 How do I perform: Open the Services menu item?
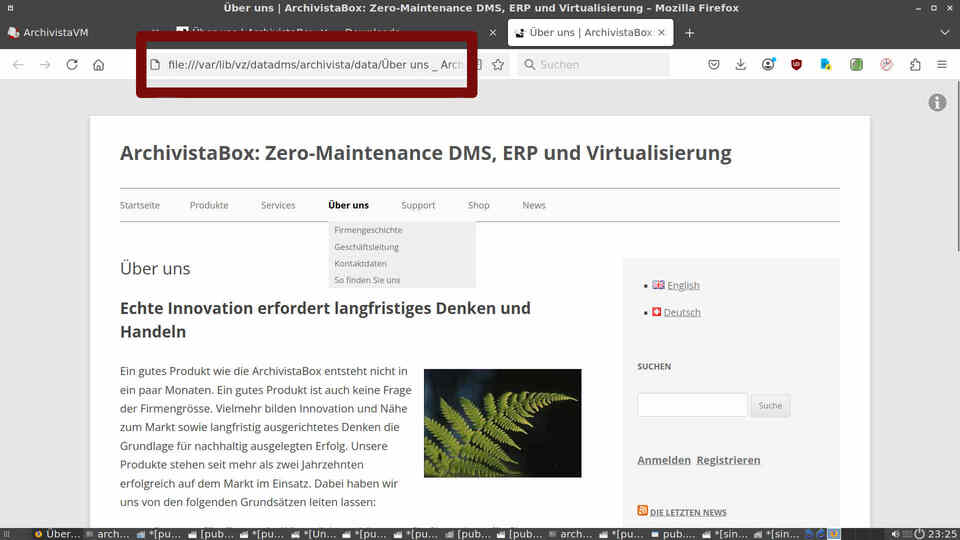[278, 205]
